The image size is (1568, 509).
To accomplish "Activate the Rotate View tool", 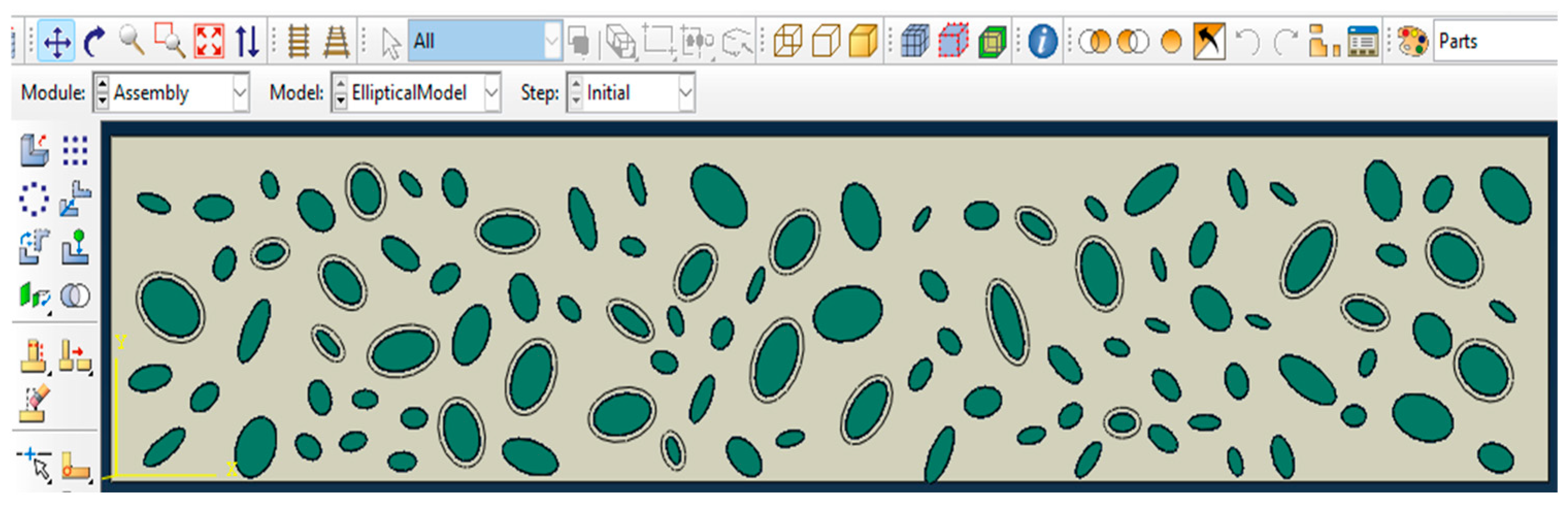I will (93, 41).
